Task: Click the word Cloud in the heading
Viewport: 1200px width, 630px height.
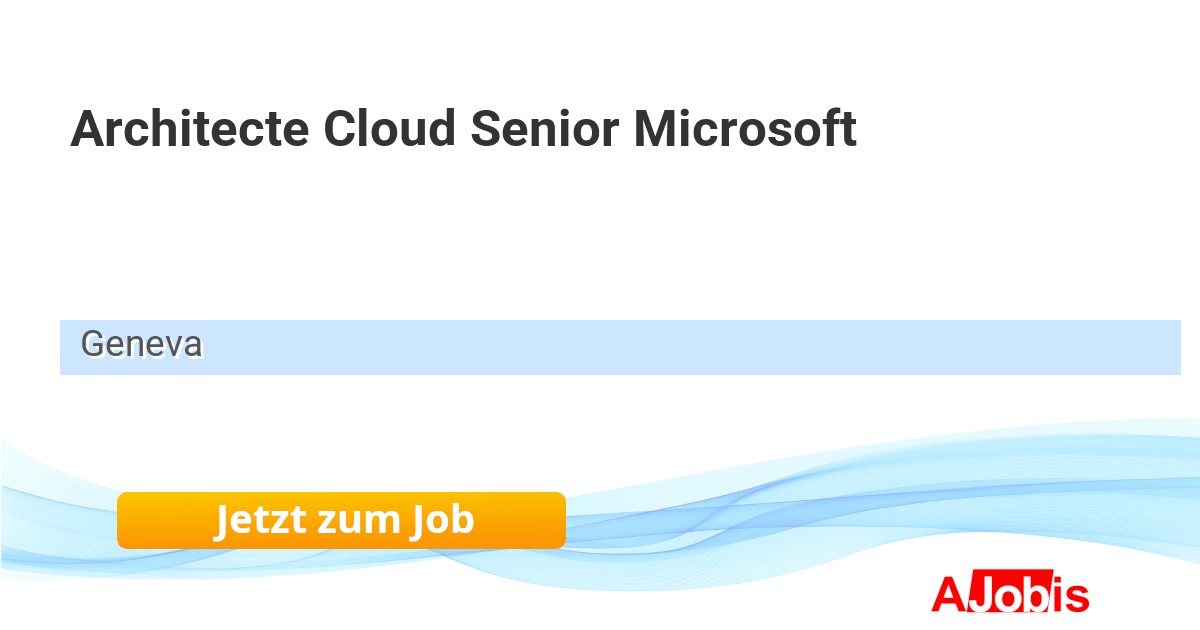Action: point(389,130)
